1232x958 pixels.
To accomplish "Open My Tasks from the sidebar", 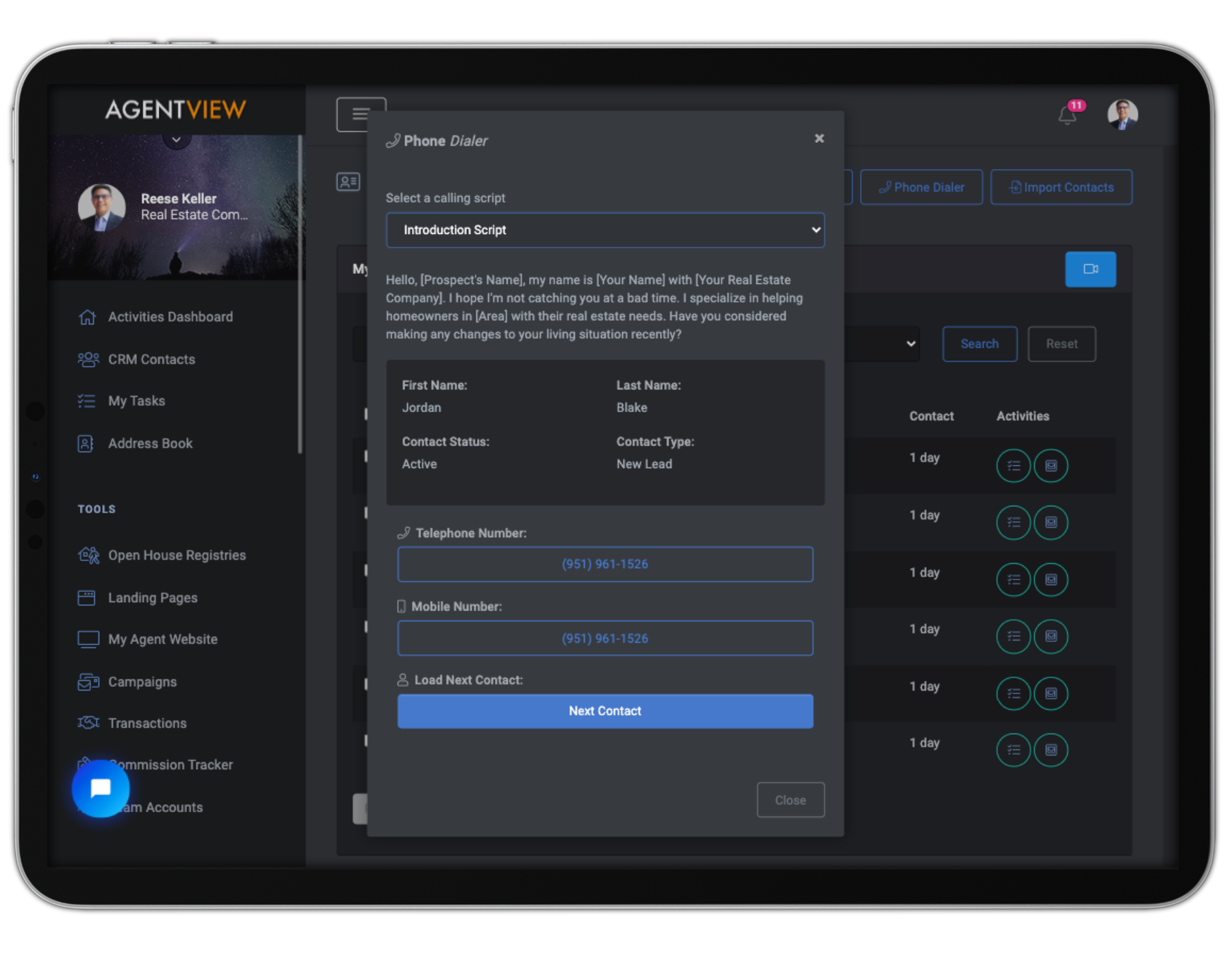I will 136,401.
